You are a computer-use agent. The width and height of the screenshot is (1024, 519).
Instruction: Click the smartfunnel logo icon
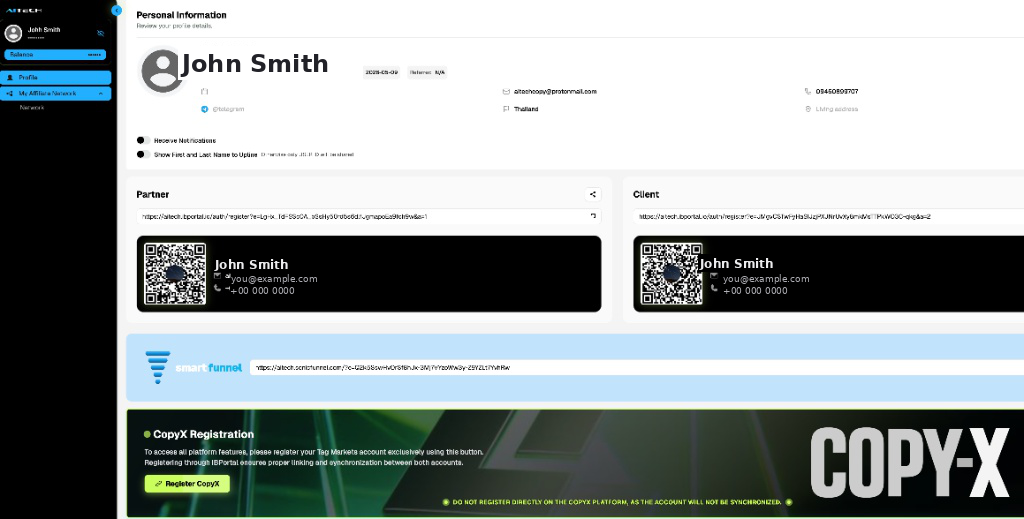point(157,367)
